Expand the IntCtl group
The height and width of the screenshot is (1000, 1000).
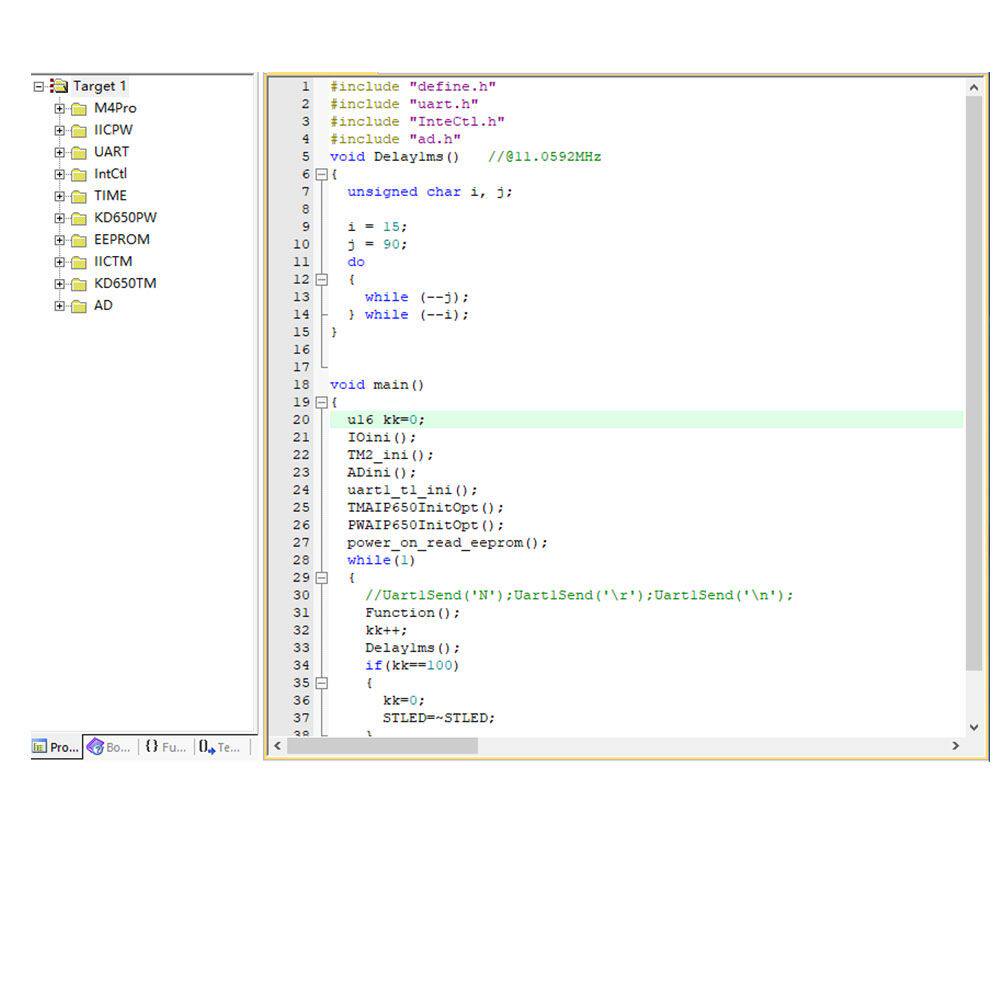click(x=59, y=174)
